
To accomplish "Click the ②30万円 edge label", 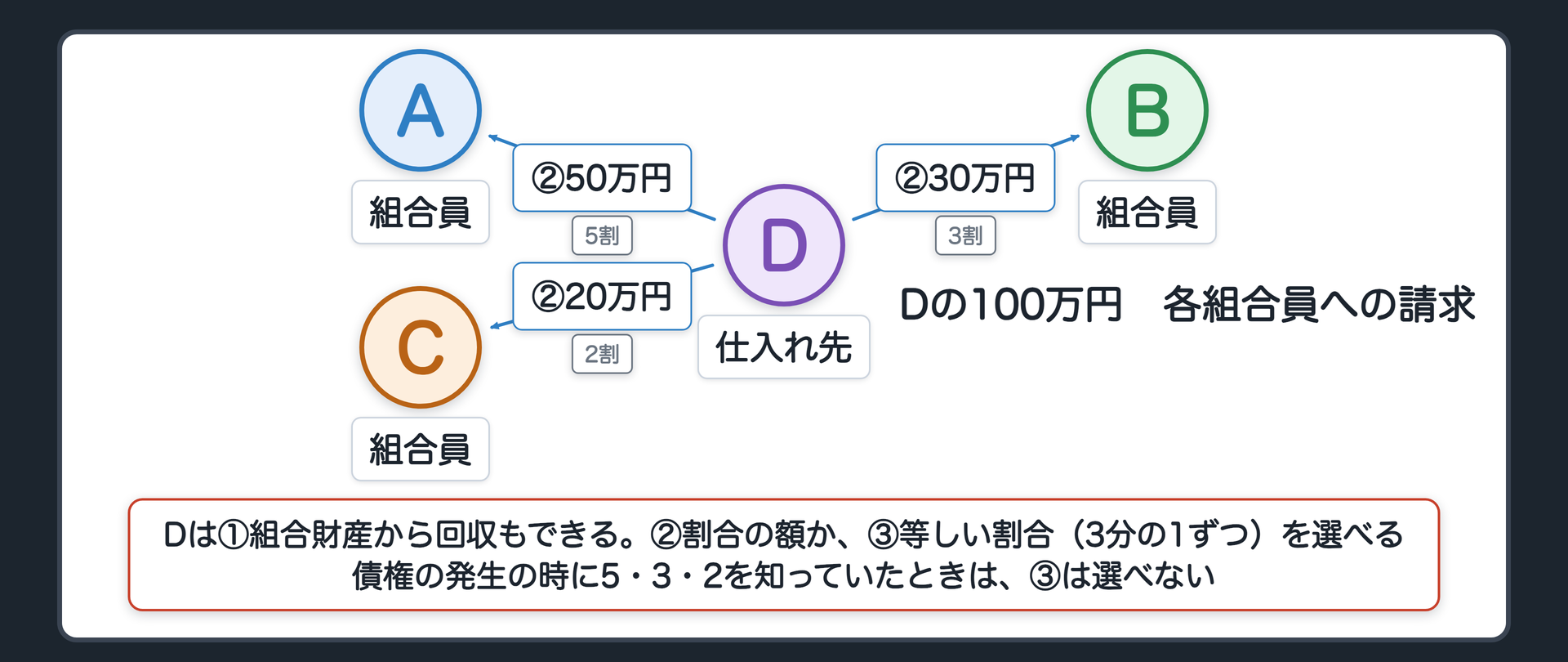I will [x=965, y=178].
